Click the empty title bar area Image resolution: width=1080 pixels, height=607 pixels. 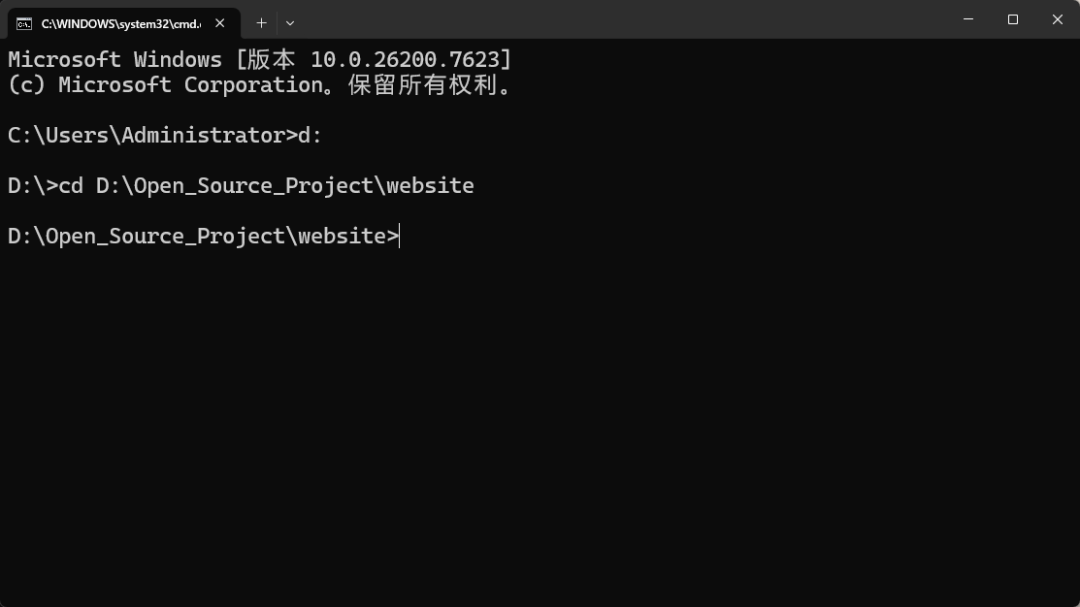[620, 20]
